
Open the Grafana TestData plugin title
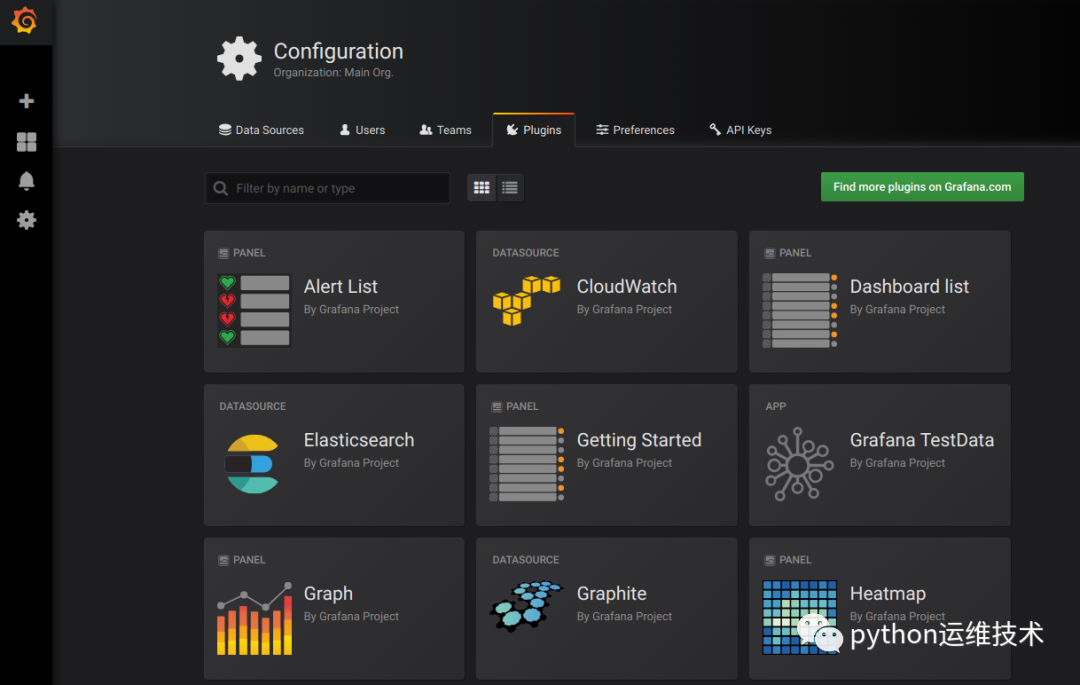tap(922, 440)
